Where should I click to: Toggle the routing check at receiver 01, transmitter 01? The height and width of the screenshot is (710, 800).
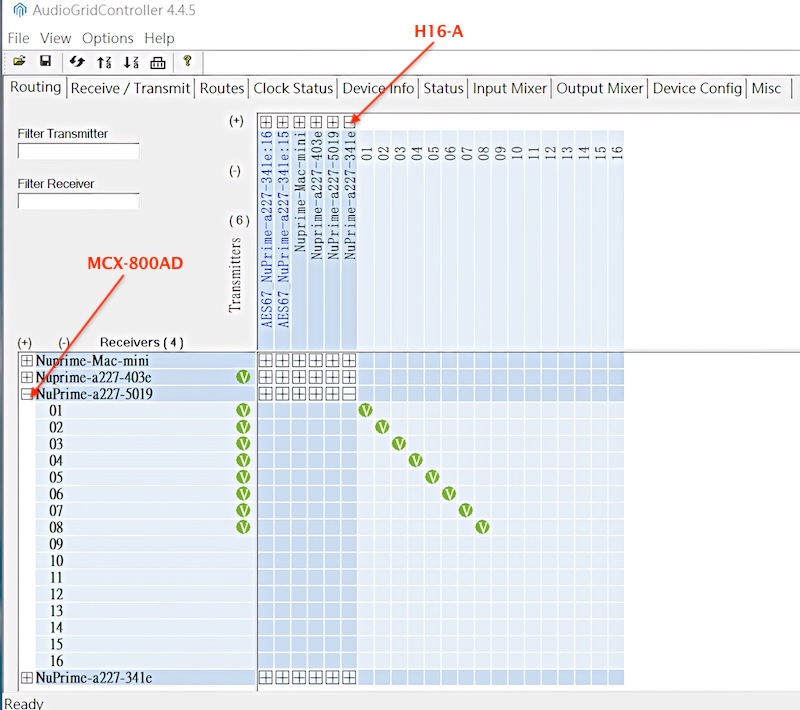(x=365, y=411)
